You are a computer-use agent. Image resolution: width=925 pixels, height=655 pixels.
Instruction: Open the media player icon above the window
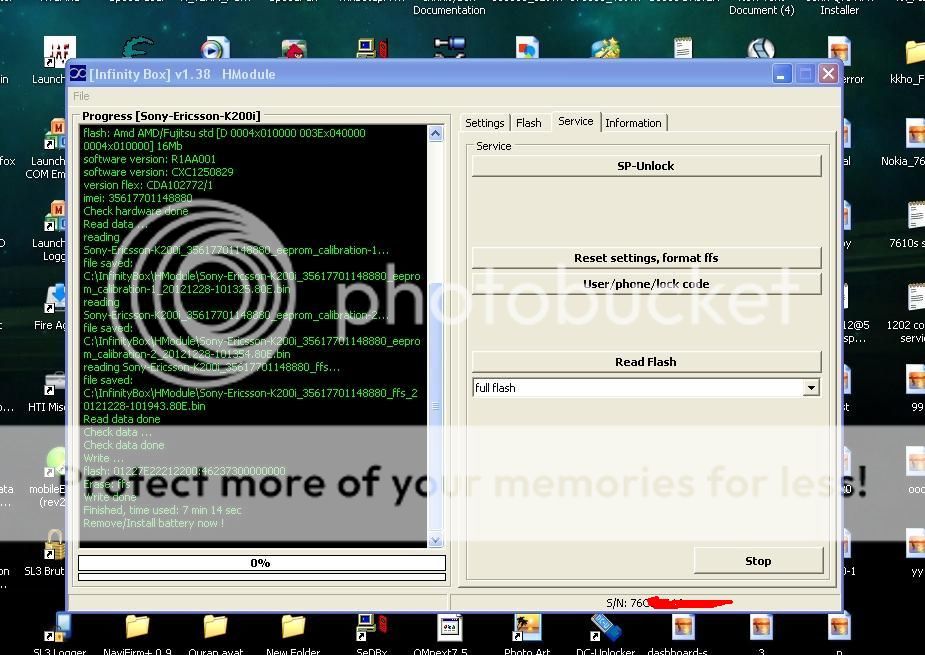point(215,48)
